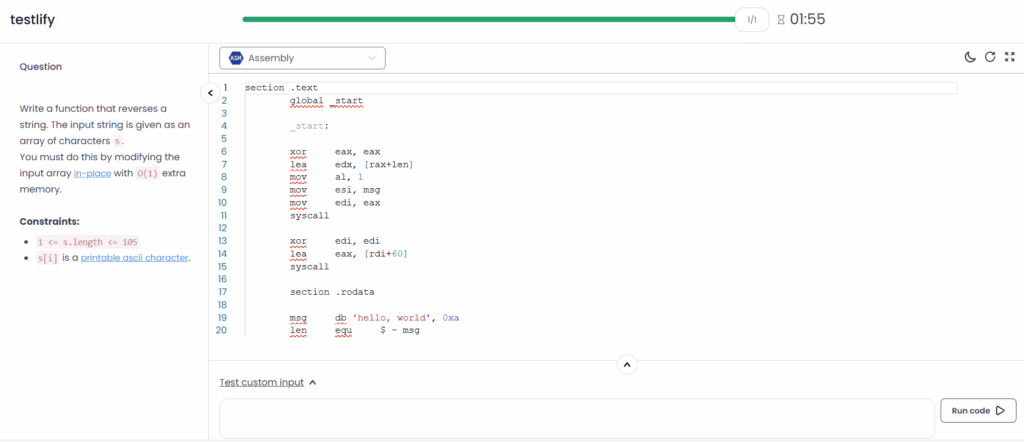Click the green progress bar
This screenshot has height=442, width=1024.
point(489,20)
